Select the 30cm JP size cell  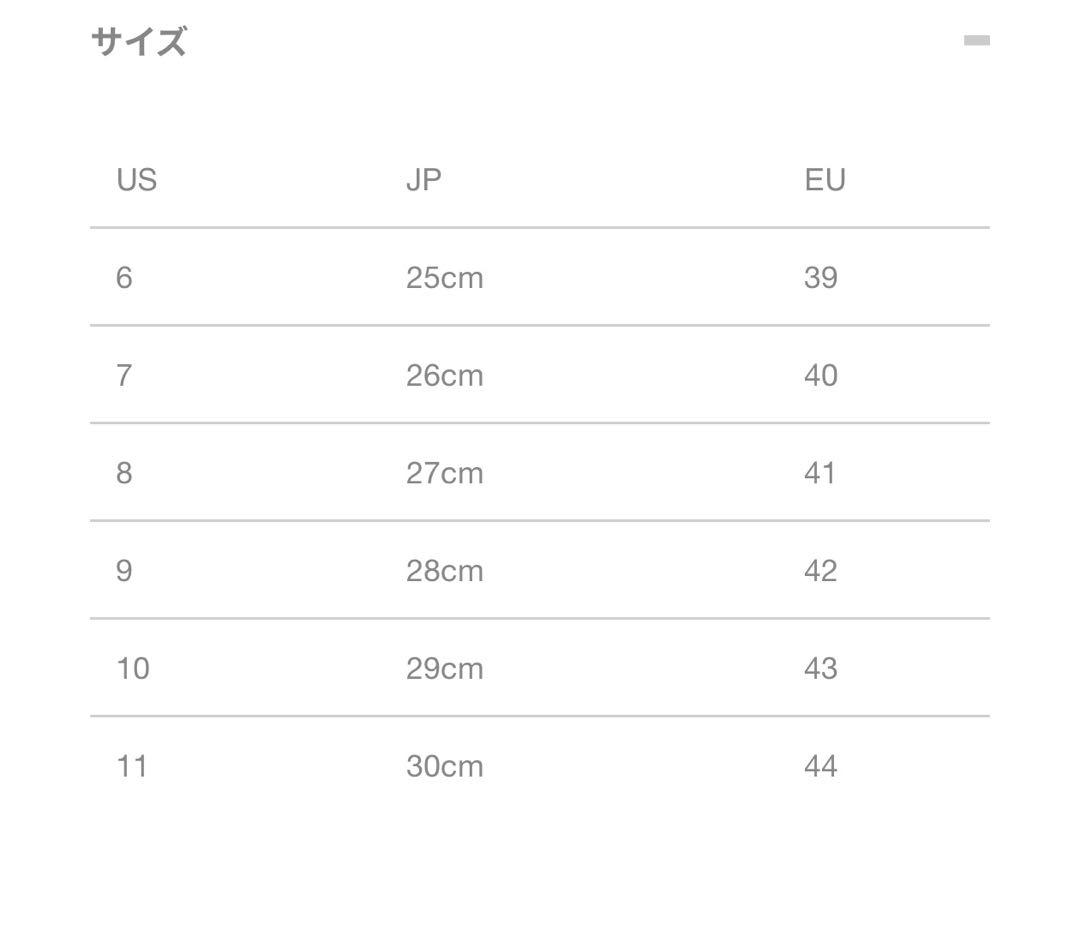(444, 766)
